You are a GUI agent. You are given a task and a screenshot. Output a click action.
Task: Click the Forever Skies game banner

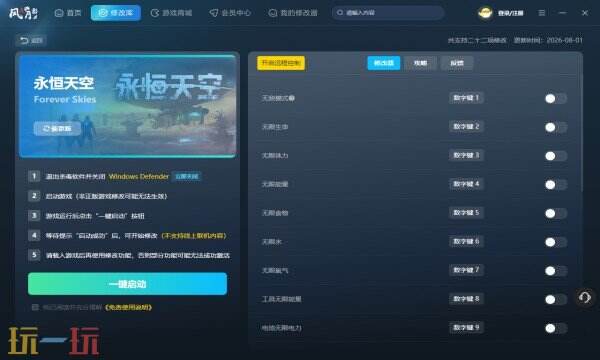click(x=127, y=105)
